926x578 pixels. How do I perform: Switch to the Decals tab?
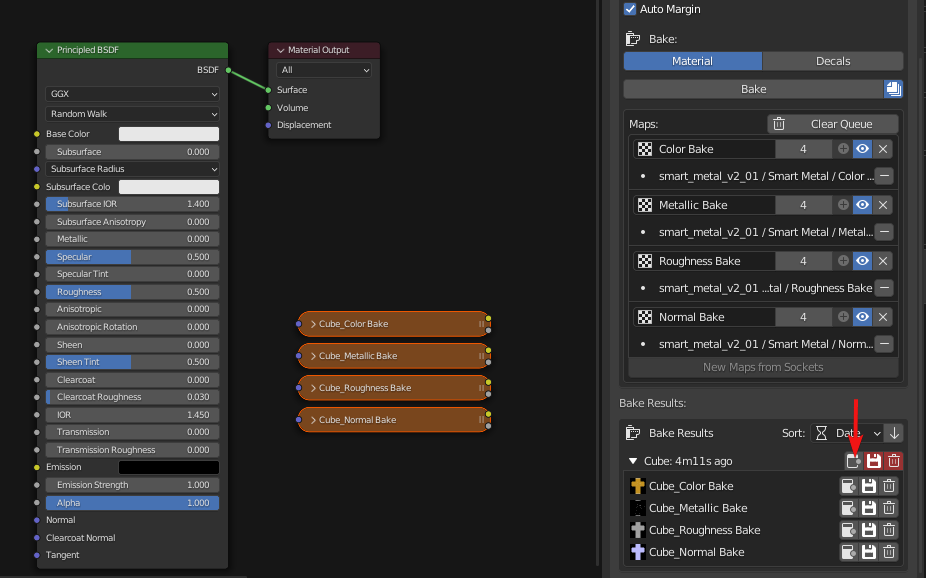coord(832,61)
